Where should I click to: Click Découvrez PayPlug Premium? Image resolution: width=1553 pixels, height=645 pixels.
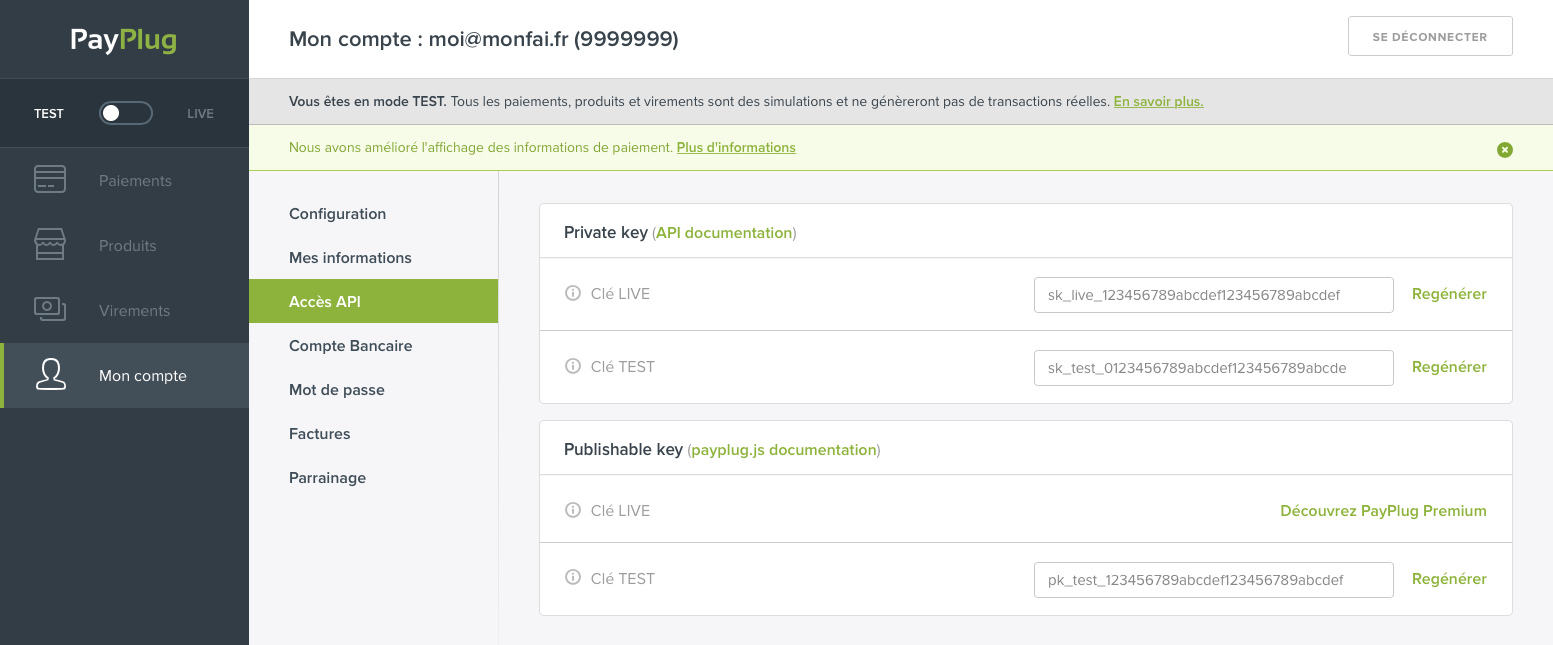[x=1383, y=510]
